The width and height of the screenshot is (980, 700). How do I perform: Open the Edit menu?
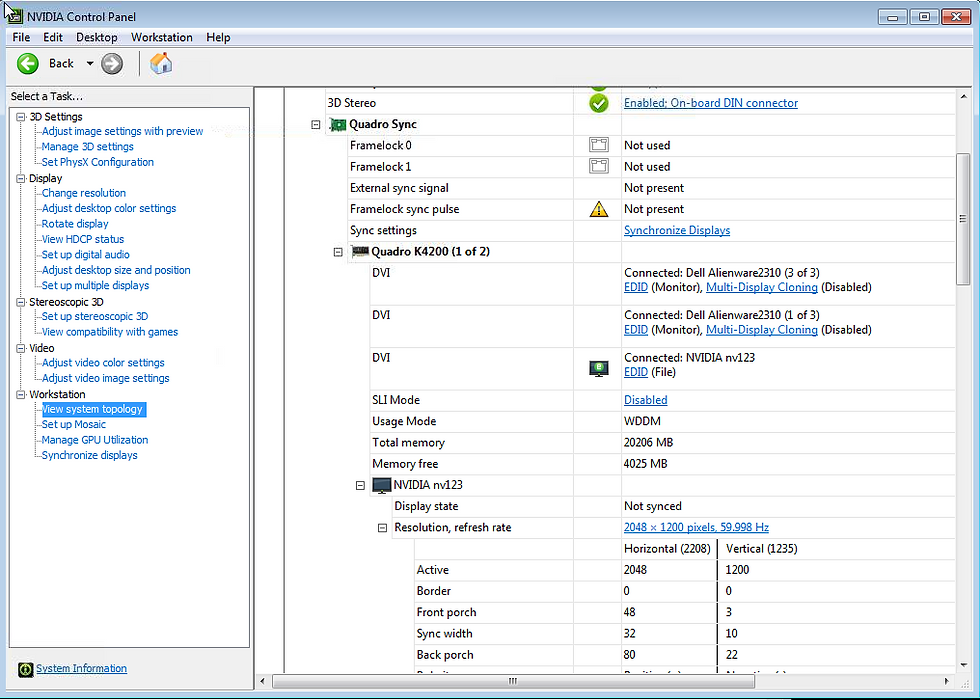53,38
